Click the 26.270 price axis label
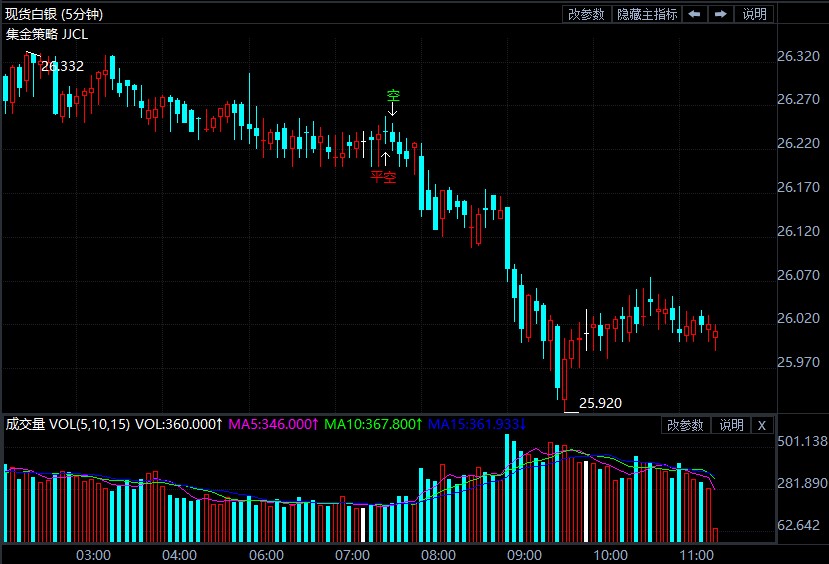 (798, 99)
